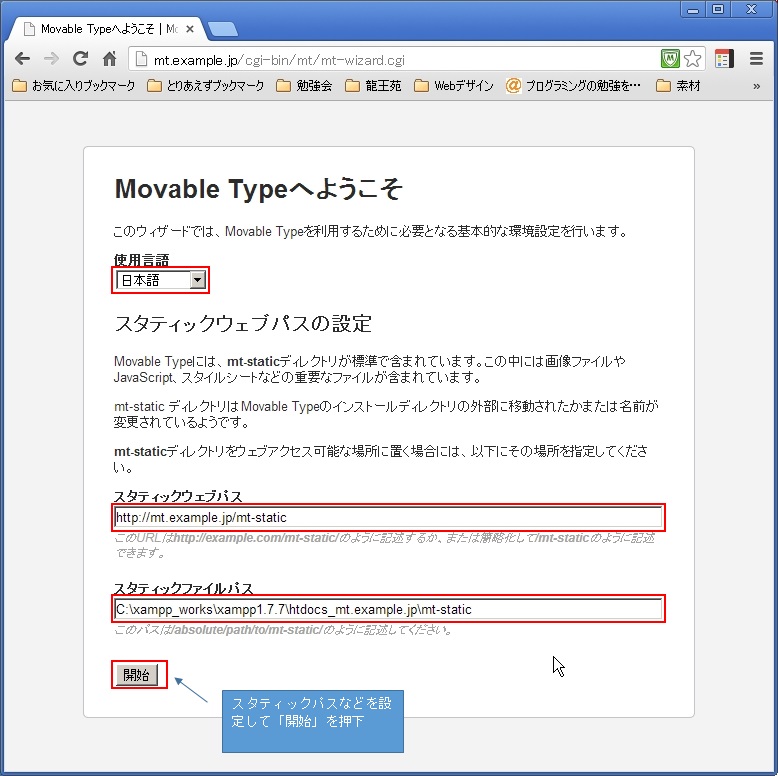Open a new tab with the tab button
Viewport: 778px width, 776px height.
pos(223,30)
